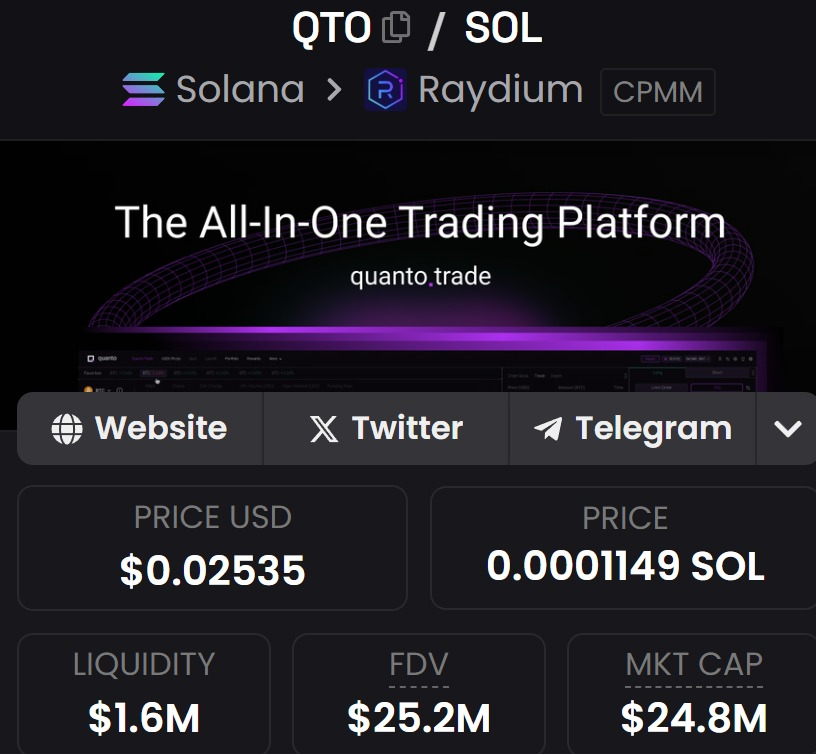Click the X logo beside Twitter
The width and height of the screenshot is (816, 754).
[324, 429]
